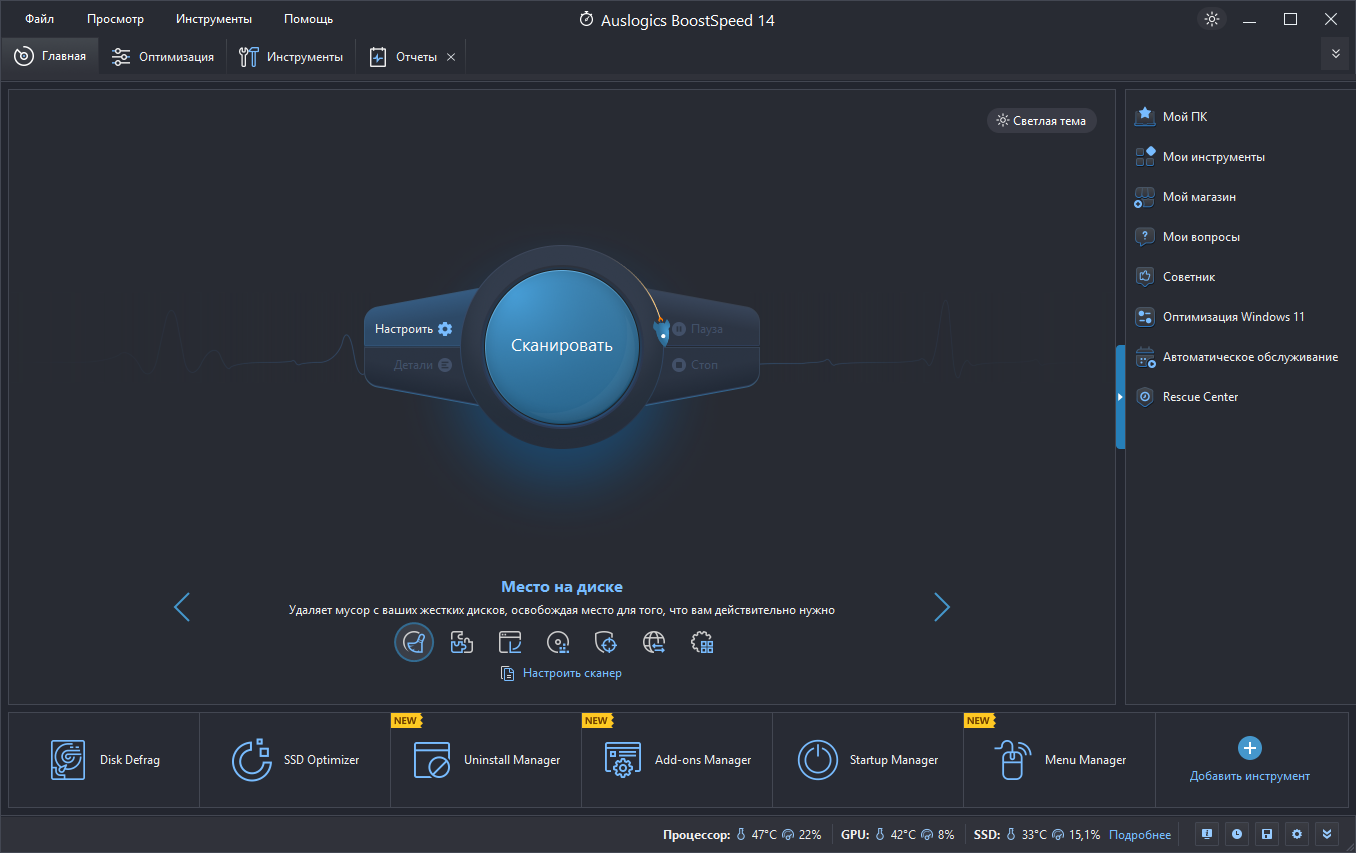Click the Детали button

(422, 365)
